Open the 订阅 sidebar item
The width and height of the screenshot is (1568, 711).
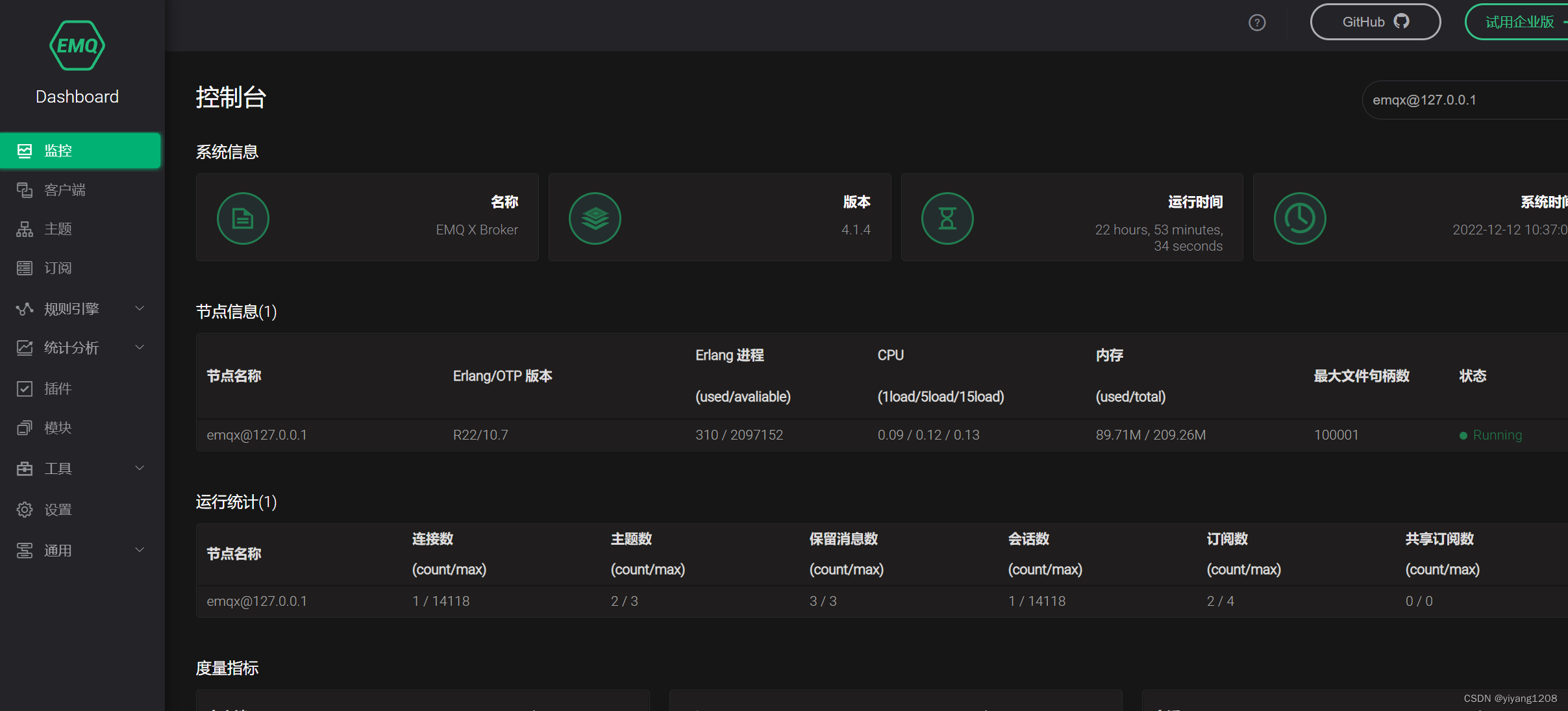(58, 268)
